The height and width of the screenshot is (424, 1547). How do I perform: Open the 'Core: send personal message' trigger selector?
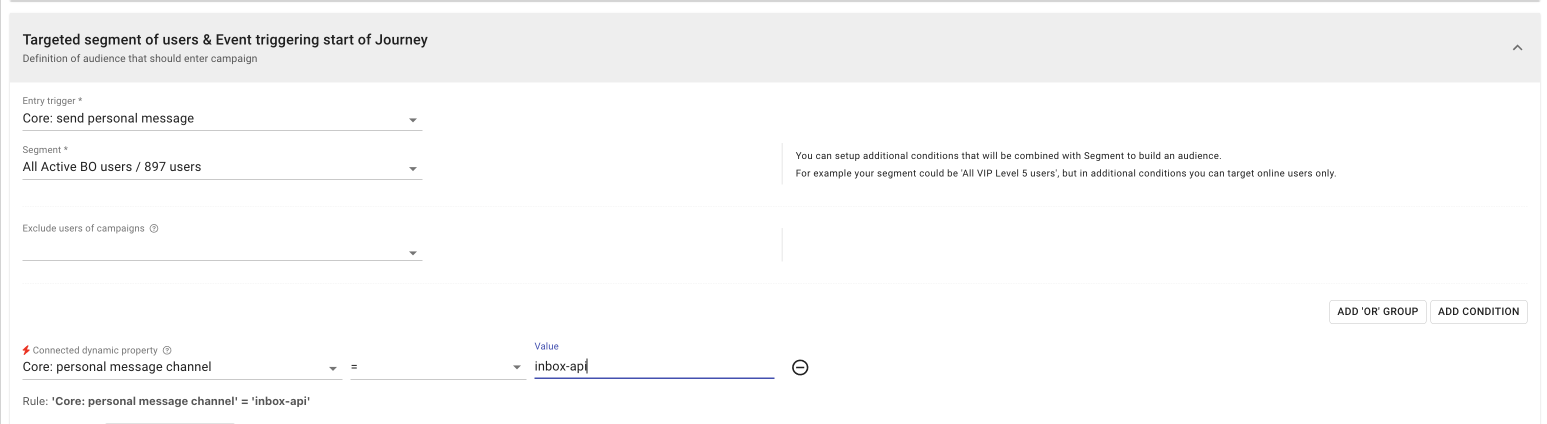[x=210, y=119]
